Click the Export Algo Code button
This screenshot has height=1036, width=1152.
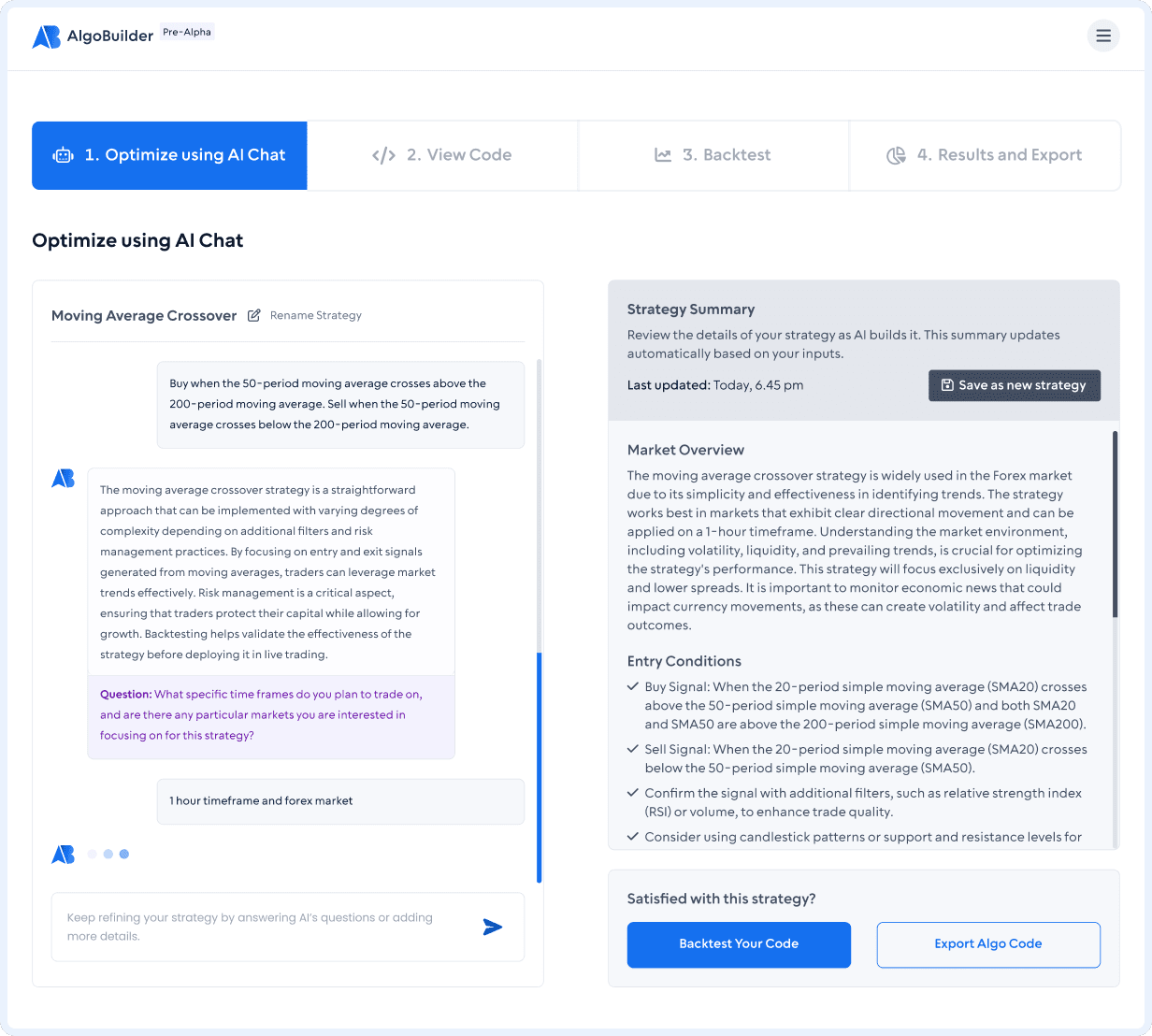coord(987,944)
